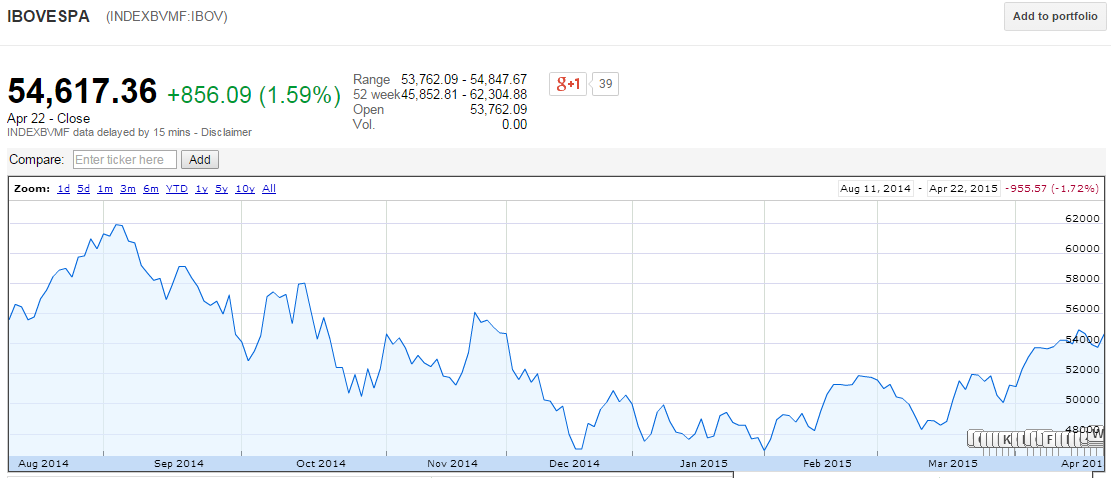Click the +1 count bubble showing 39
The width and height of the screenshot is (1111, 478).
(x=605, y=84)
